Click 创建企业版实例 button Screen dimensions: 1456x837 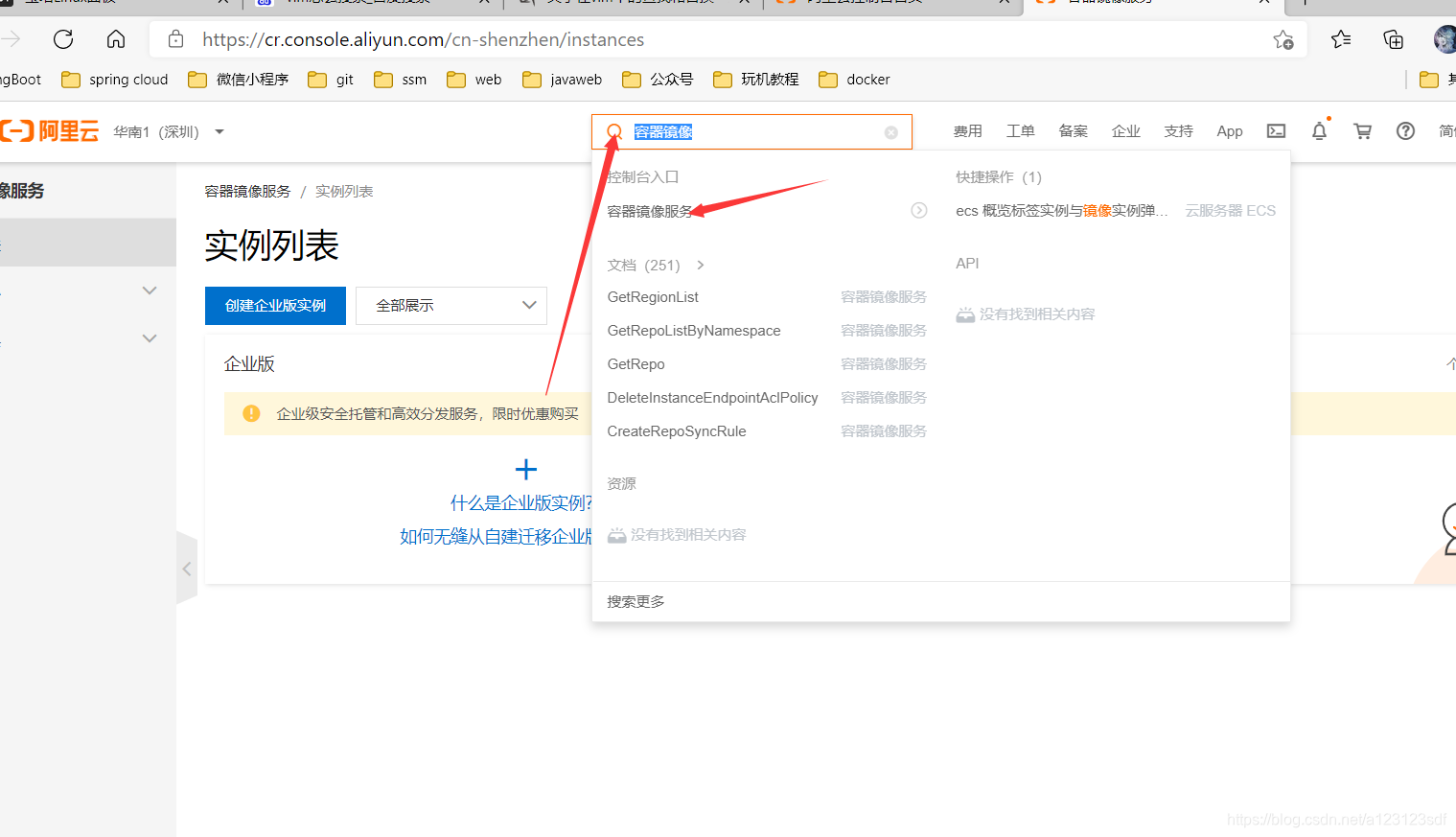pos(275,306)
